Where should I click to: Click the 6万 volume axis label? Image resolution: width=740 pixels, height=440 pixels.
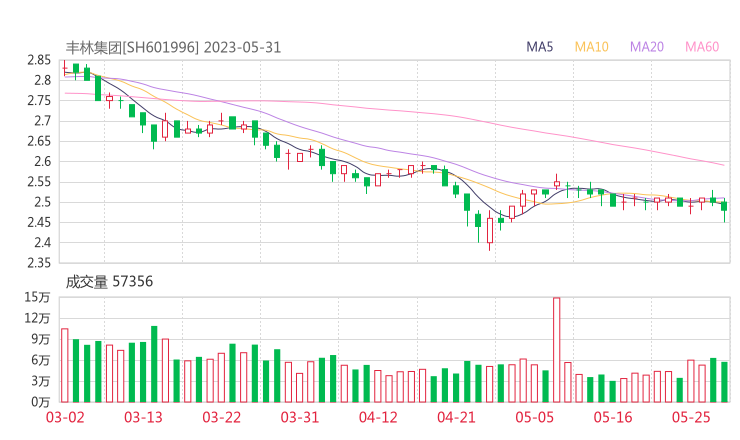[41, 360]
